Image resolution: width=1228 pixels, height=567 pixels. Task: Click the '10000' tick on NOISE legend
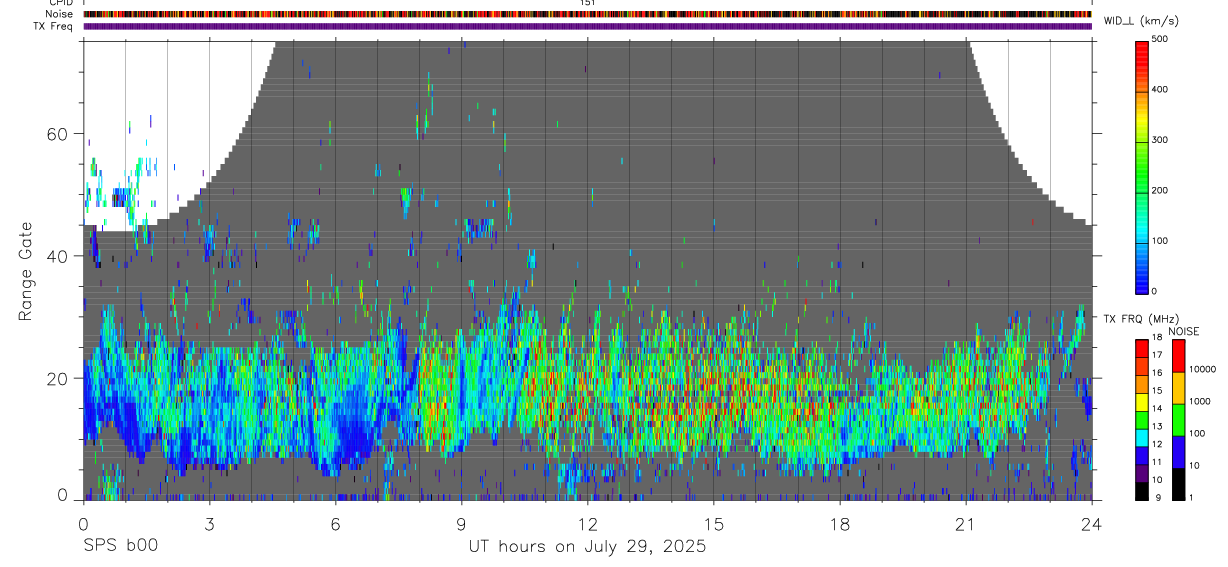[1202, 369]
